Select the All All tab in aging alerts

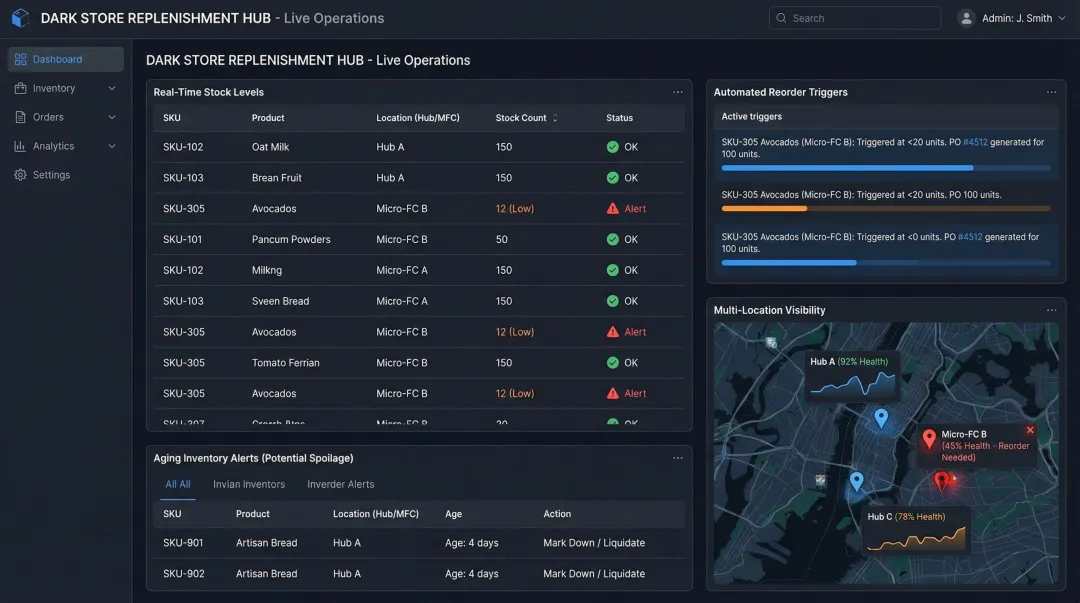(176, 484)
